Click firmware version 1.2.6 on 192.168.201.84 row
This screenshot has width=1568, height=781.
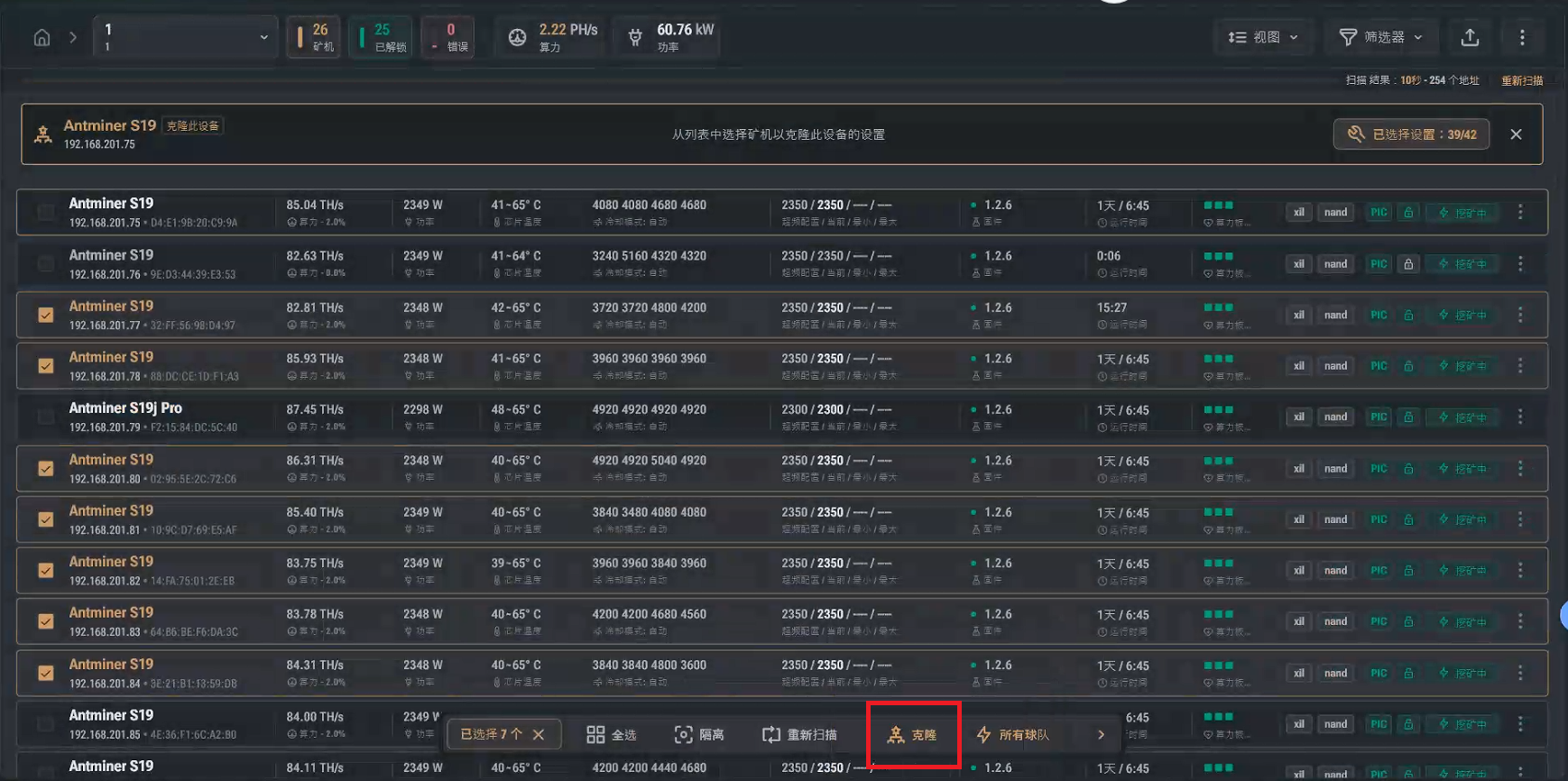[998, 665]
